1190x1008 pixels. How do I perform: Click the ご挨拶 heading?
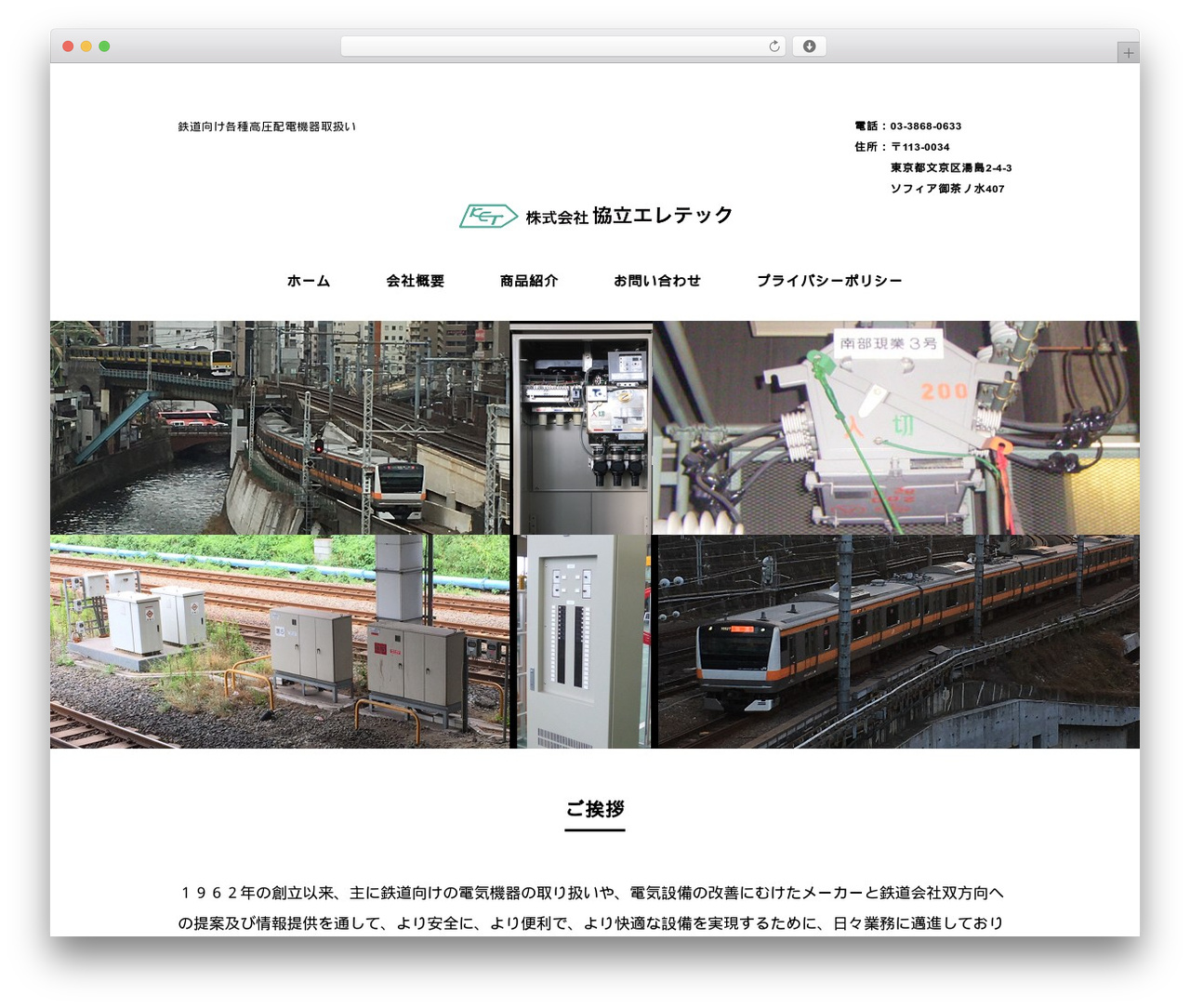tap(595, 809)
